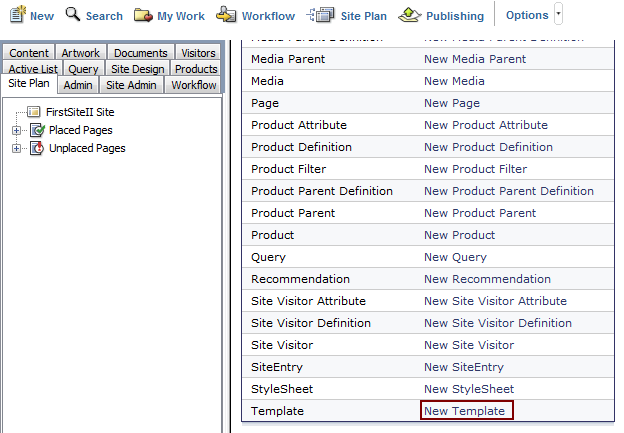Switch to the Artwork tab
The image size is (624, 433).
pyautogui.click(x=81, y=53)
